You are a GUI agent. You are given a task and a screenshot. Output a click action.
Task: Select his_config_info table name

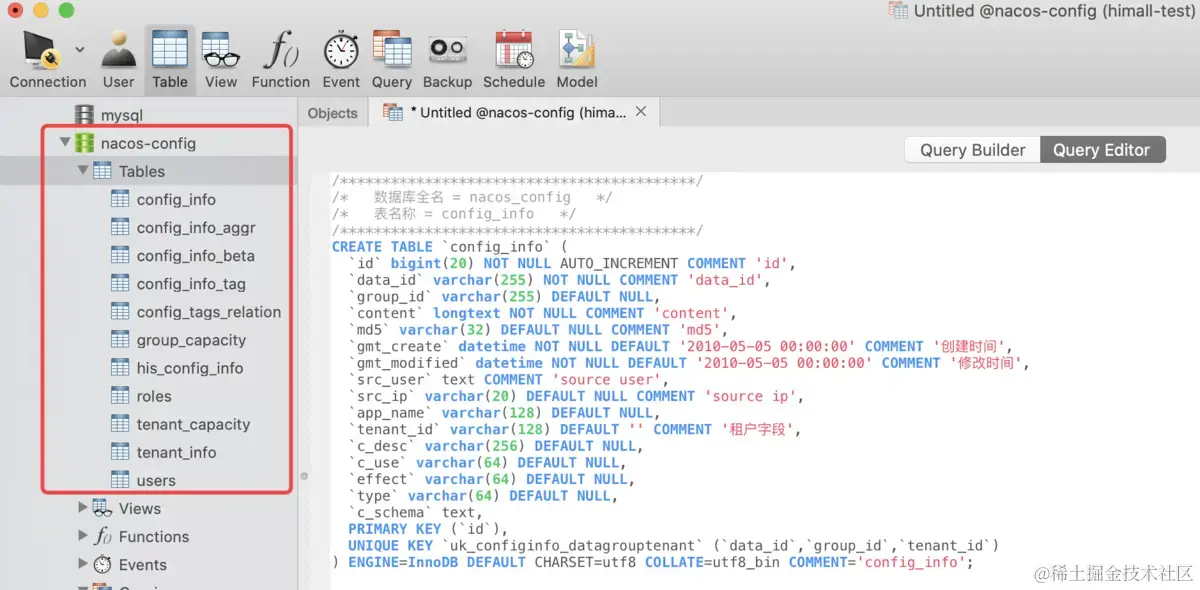click(x=190, y=367)
